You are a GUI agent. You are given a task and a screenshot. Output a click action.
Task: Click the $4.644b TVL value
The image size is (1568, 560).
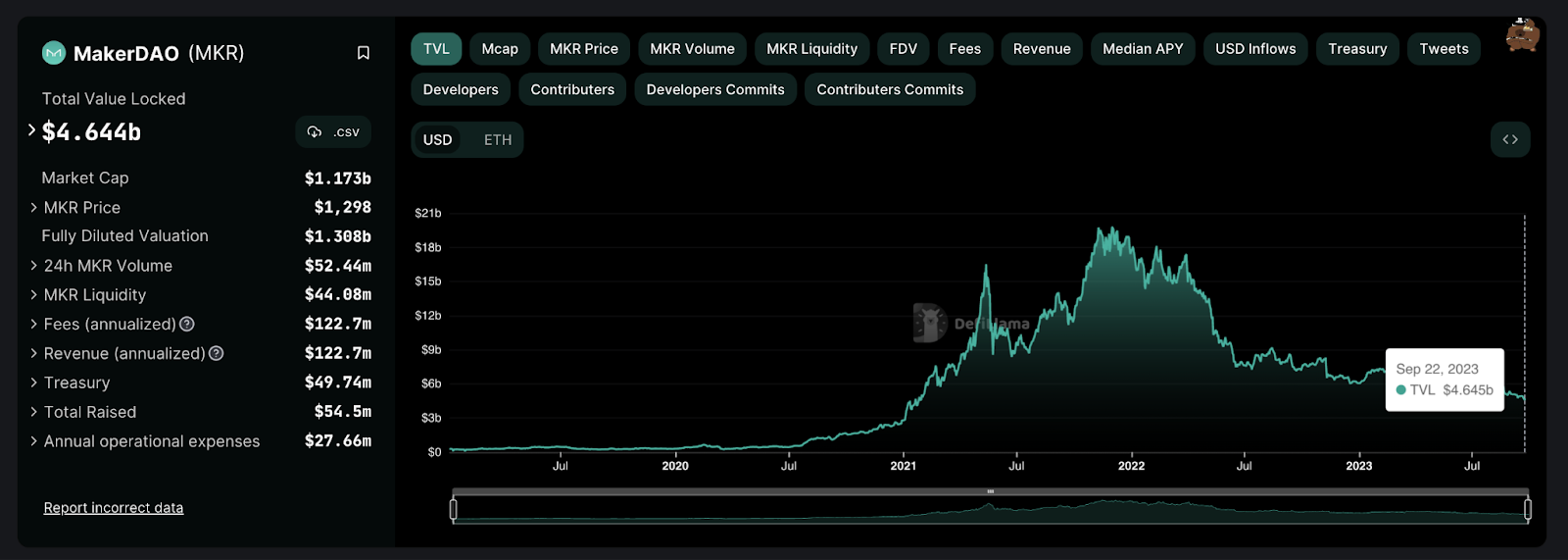point(91,131)
